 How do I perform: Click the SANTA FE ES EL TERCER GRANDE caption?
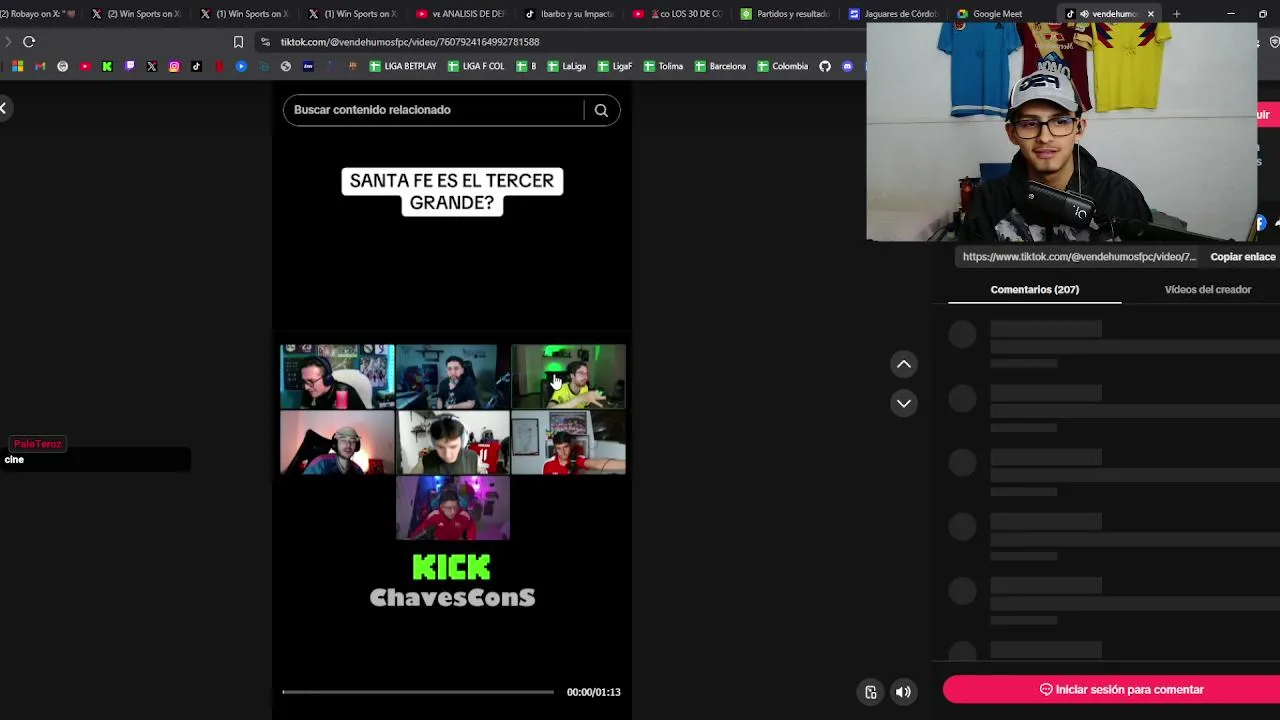click(452, 192)
